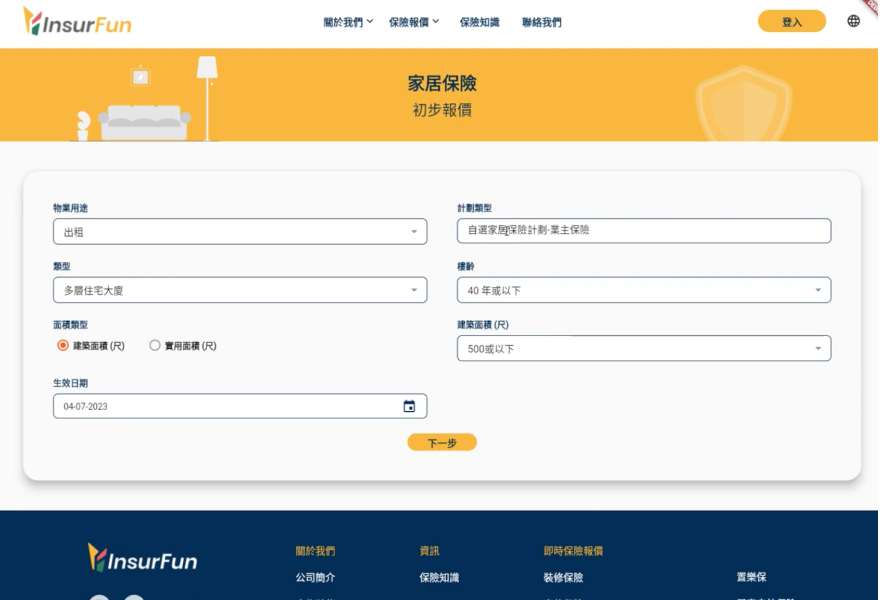Open the 樓齡 dropdown showing 40 年或以下
Screen dimensions: 880x600
pos(643,290)
